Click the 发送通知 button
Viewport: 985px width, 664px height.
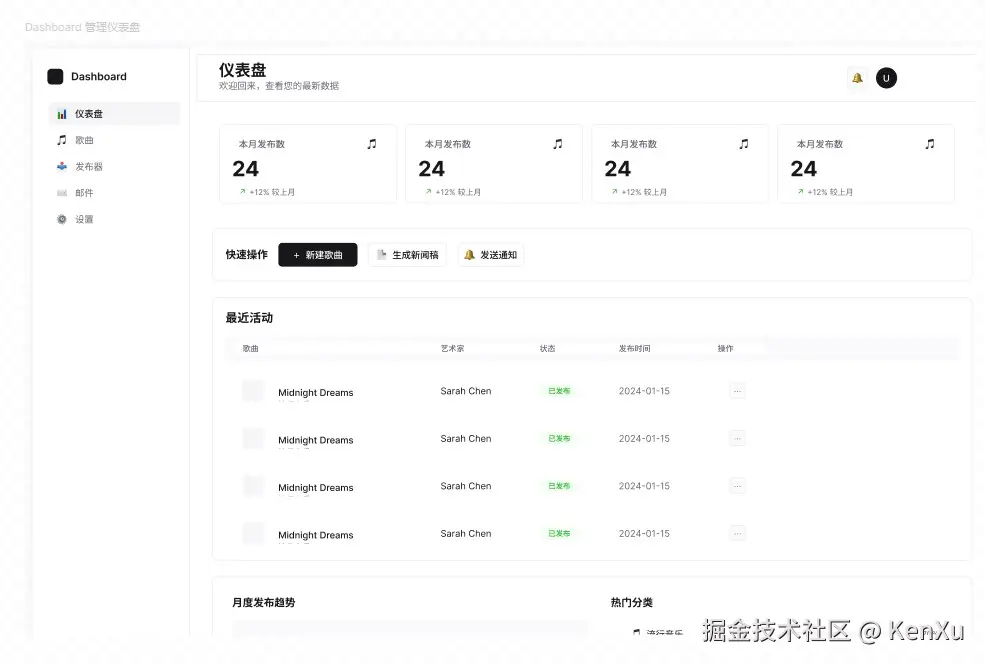491,254
